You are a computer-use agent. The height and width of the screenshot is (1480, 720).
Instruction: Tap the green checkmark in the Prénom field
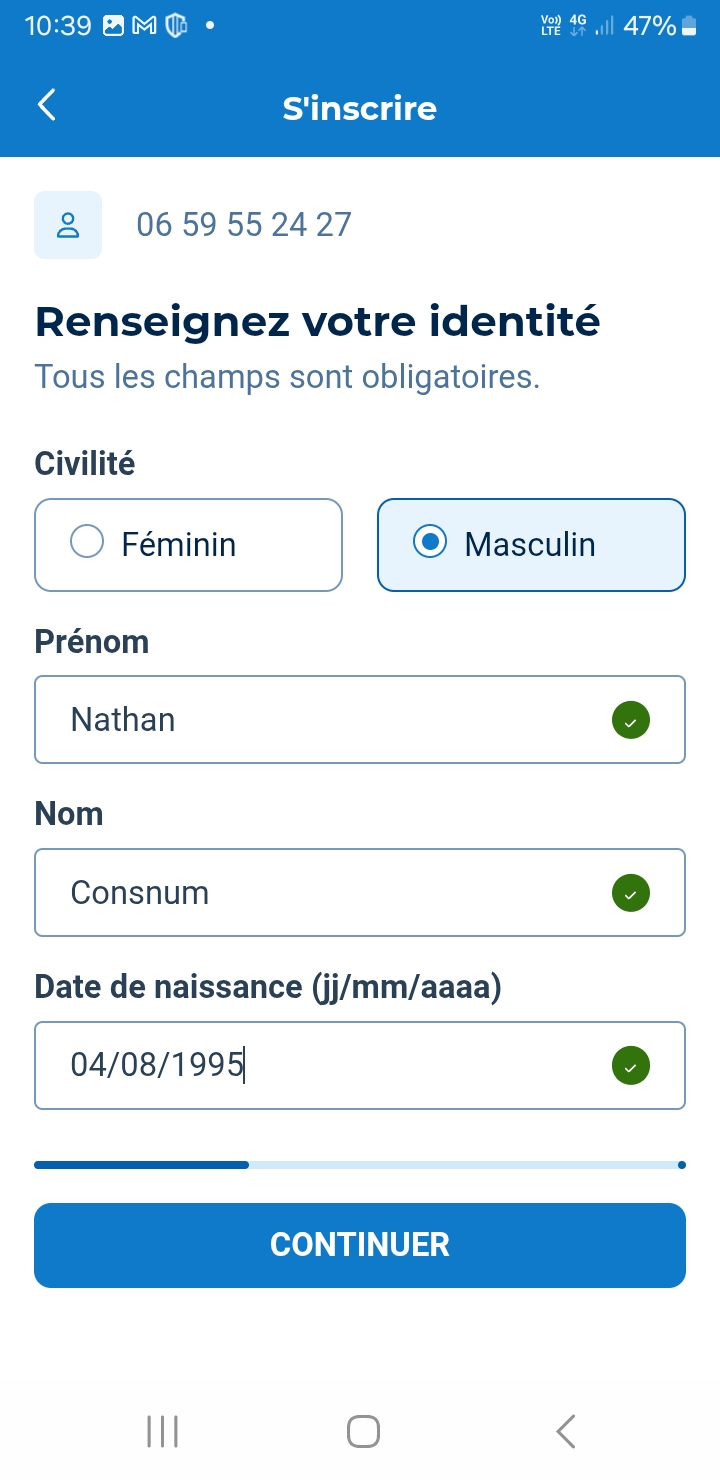[630, 720]
